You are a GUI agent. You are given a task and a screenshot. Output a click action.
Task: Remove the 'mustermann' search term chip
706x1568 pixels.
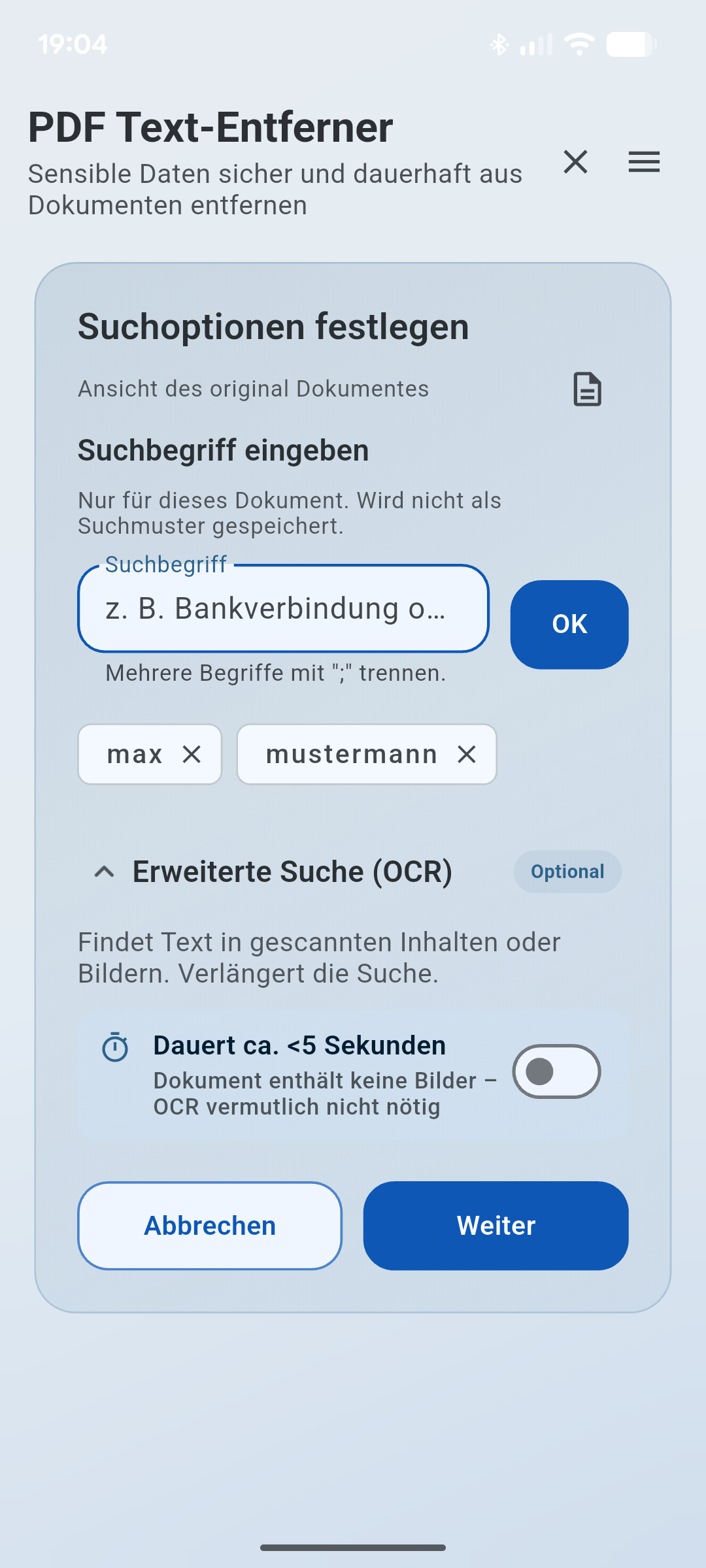[x=468, y=755]
